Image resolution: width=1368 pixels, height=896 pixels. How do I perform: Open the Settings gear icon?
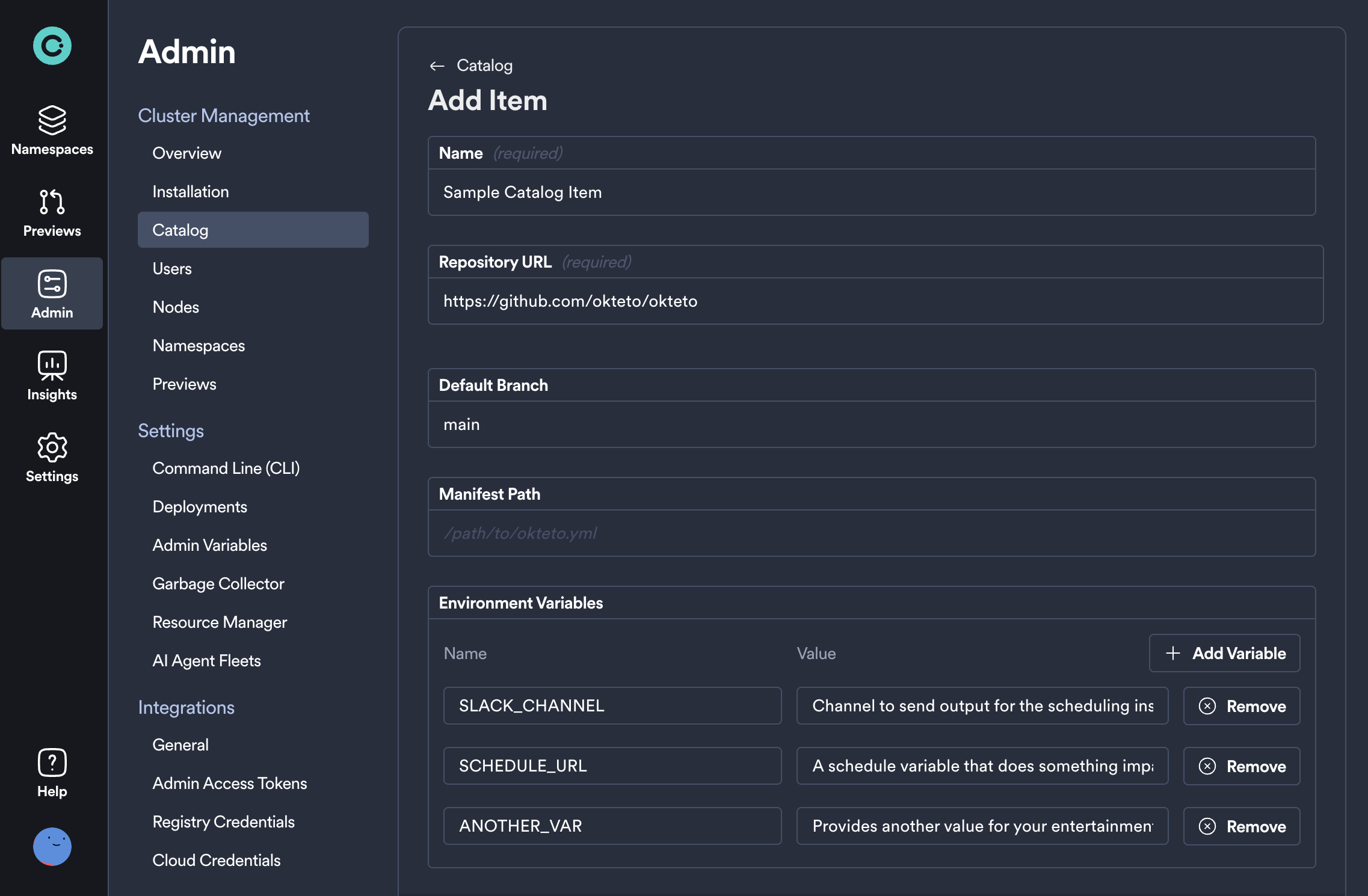(52, 447)
